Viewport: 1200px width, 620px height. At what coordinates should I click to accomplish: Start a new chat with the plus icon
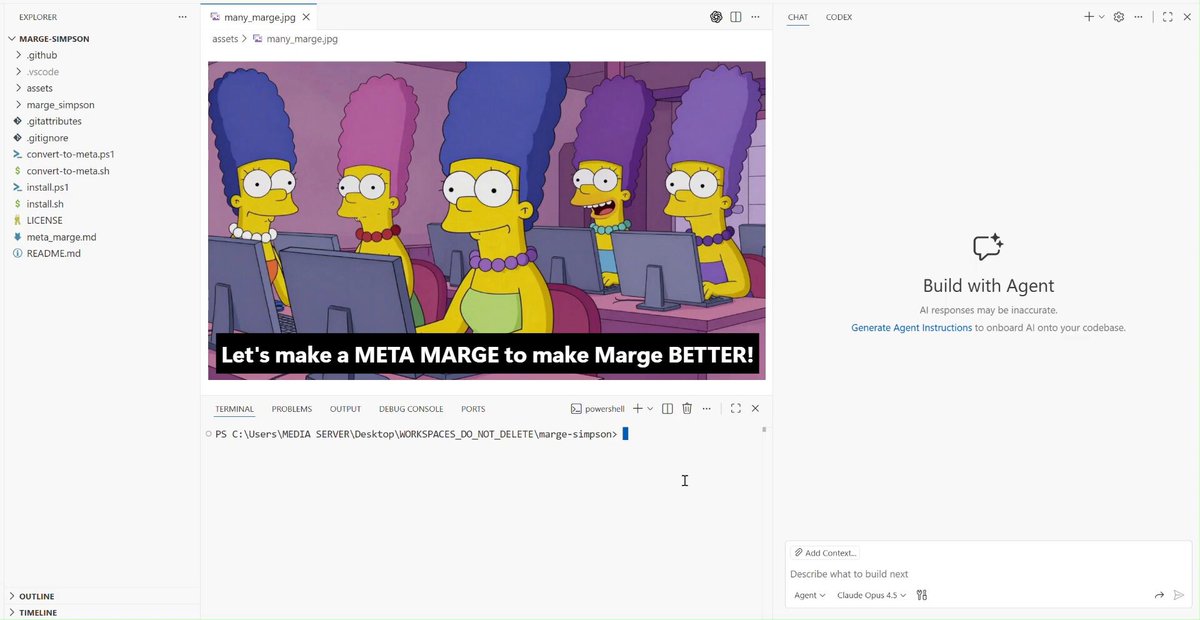[x=1089, y=17]
